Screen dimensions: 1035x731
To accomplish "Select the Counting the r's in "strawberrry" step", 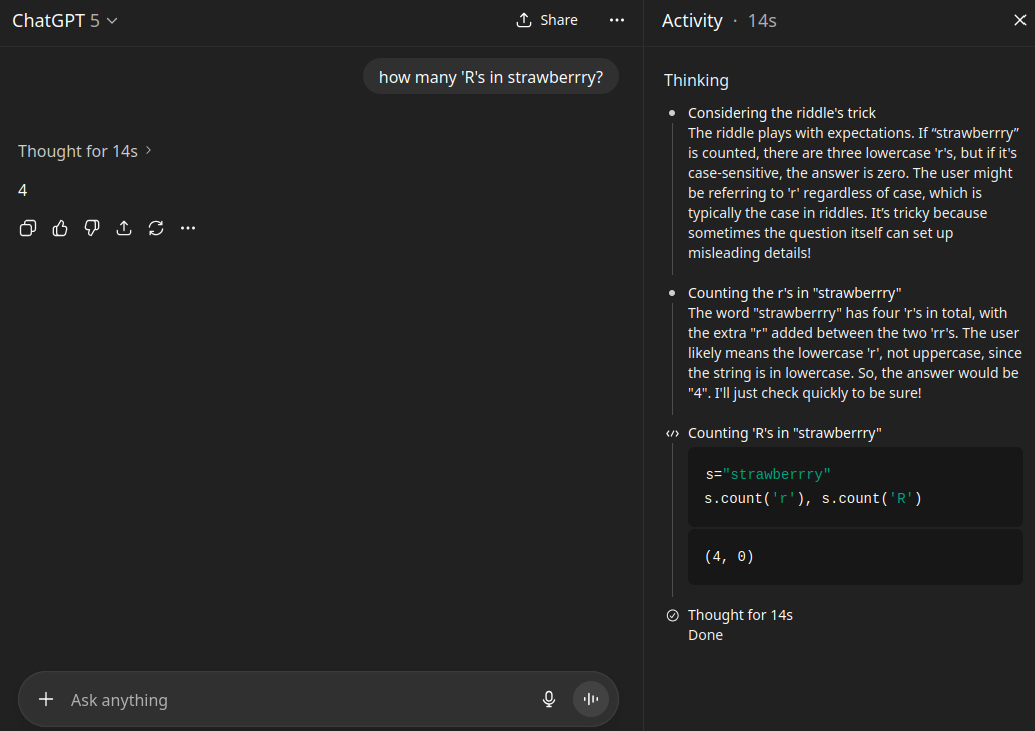I will click(x=794, y=293).
